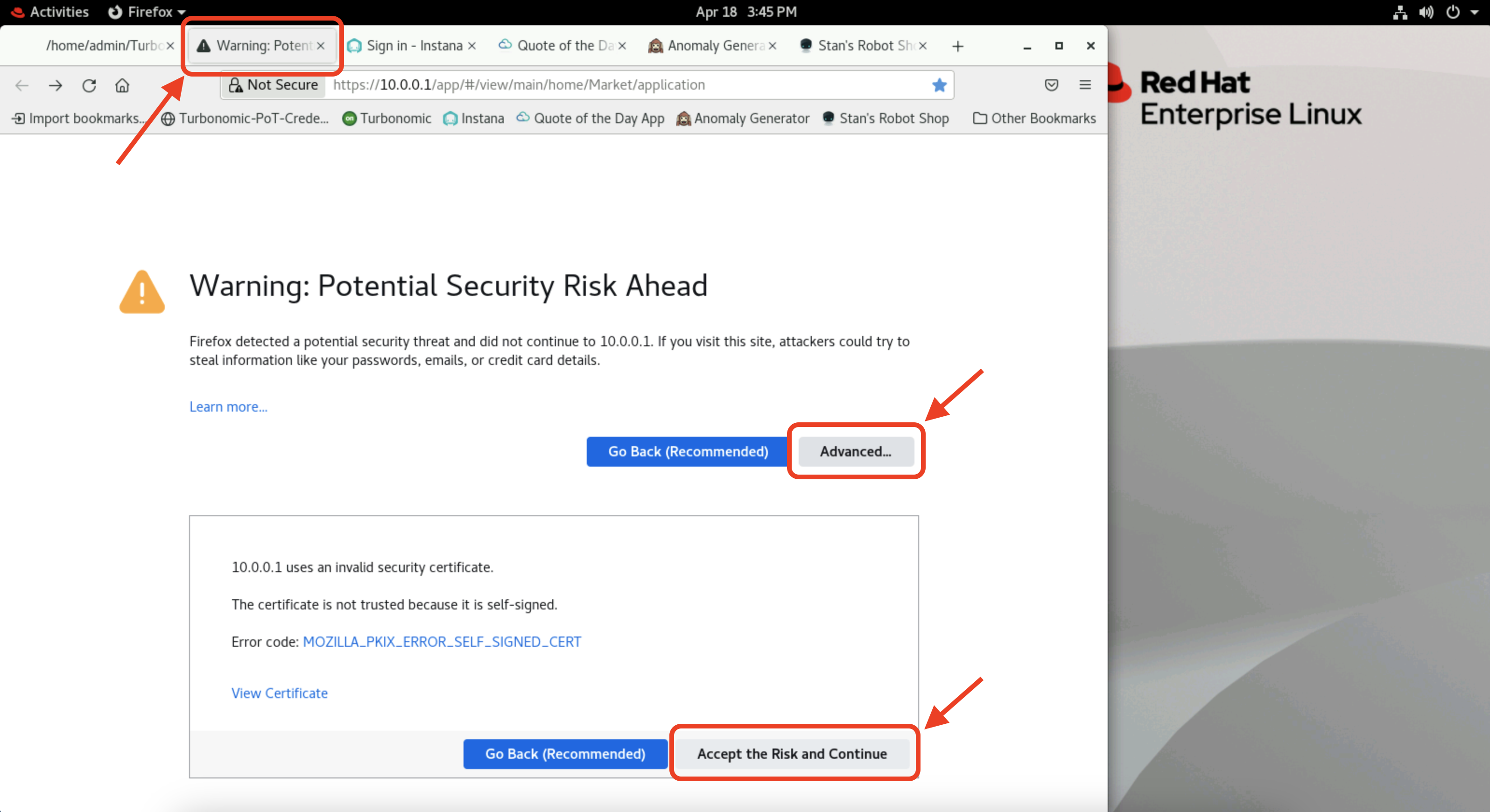This screenshot has width=1490, height=812.
Task: Click the Other Bookmarks folder expander
Action: (x=1034, y=117)
